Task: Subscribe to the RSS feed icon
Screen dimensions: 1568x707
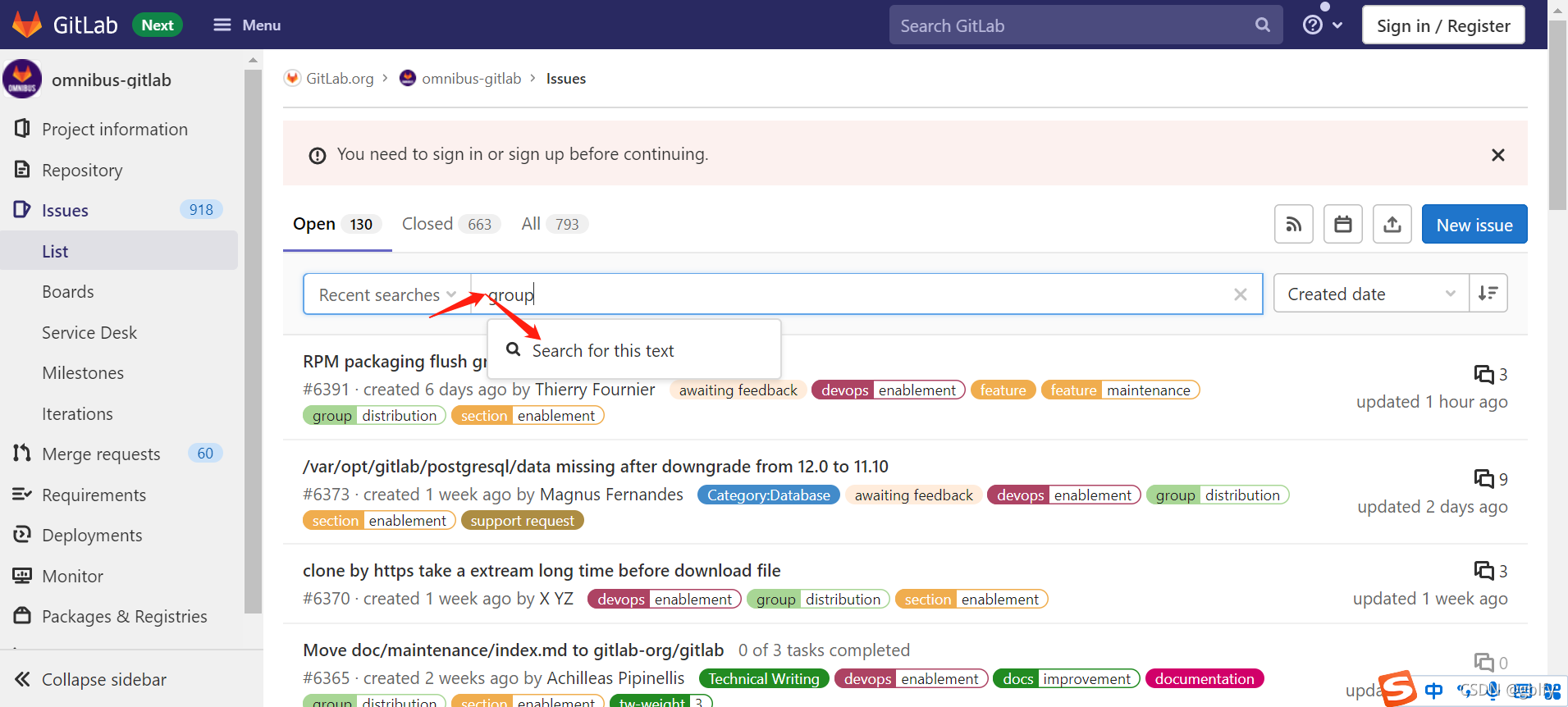Action: click(x=1294, y=224)
